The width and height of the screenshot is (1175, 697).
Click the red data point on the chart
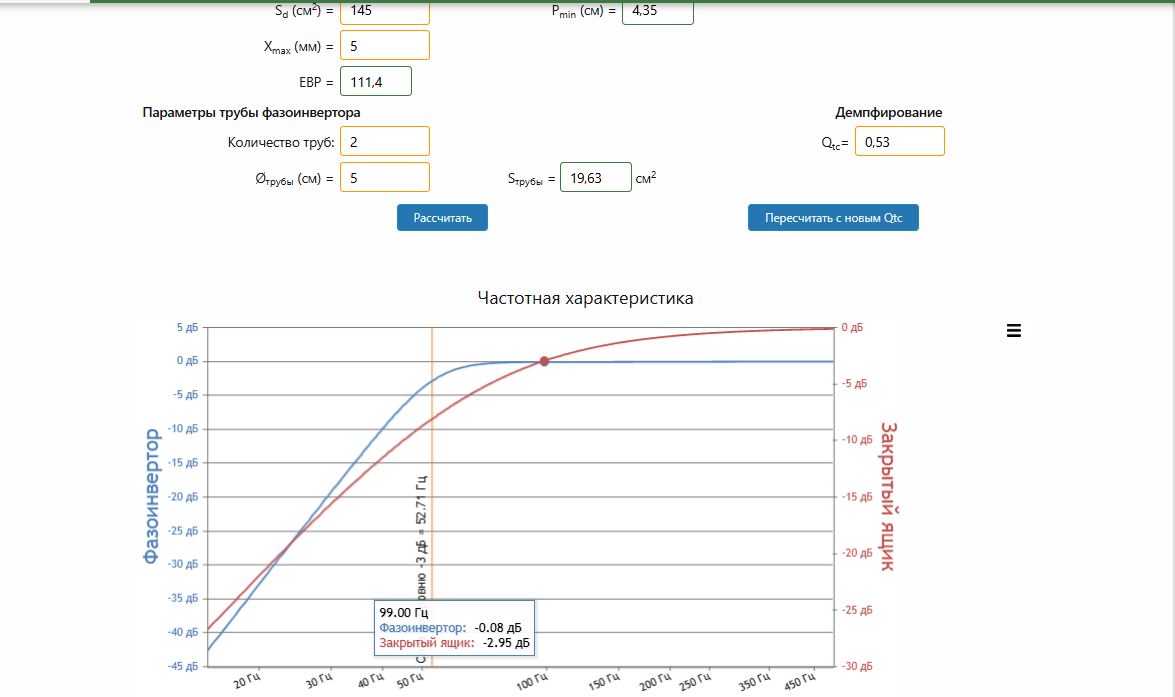pos(544,361)
